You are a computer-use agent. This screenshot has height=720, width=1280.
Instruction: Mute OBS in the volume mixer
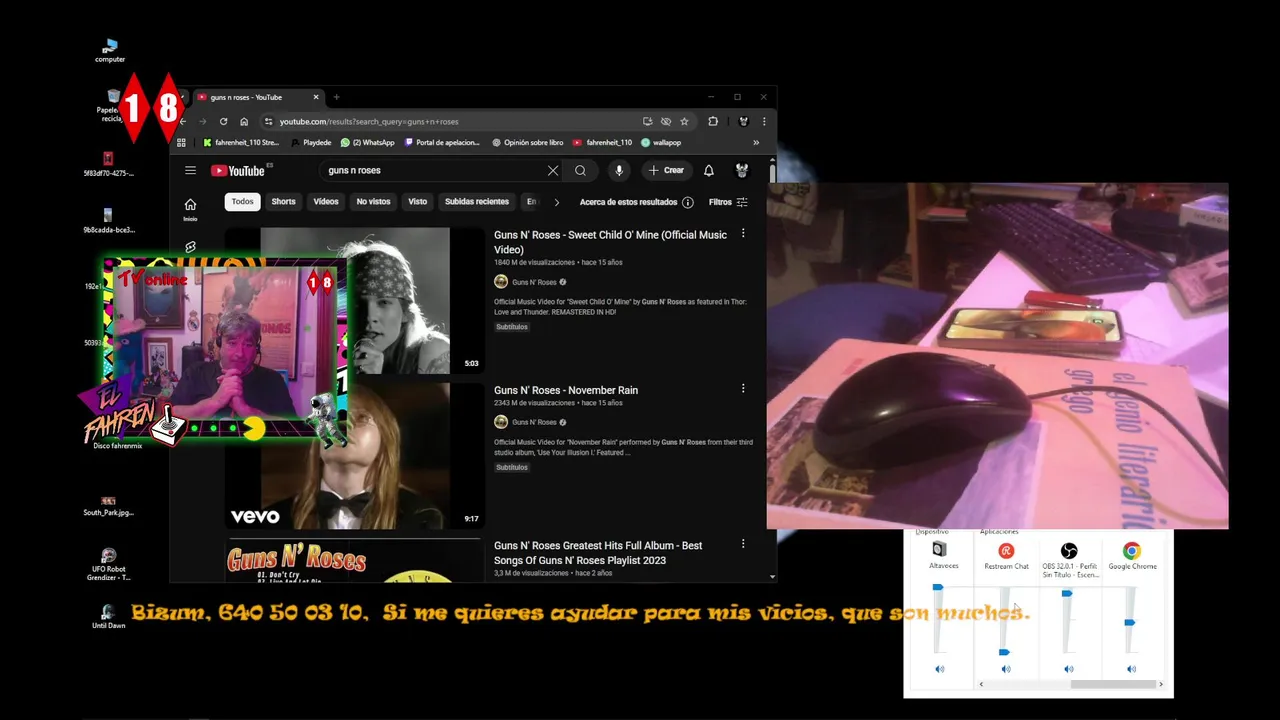pos(1068,669)
